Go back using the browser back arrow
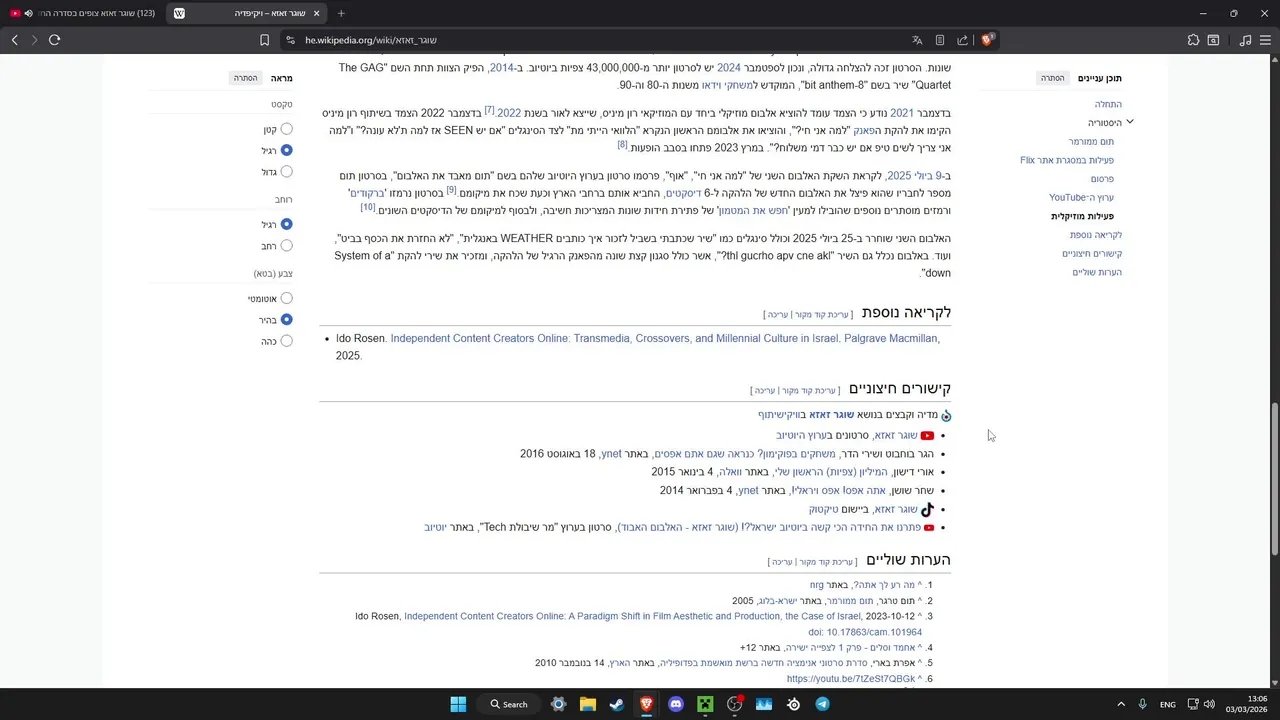1280x720 pixels. point(14,40)
